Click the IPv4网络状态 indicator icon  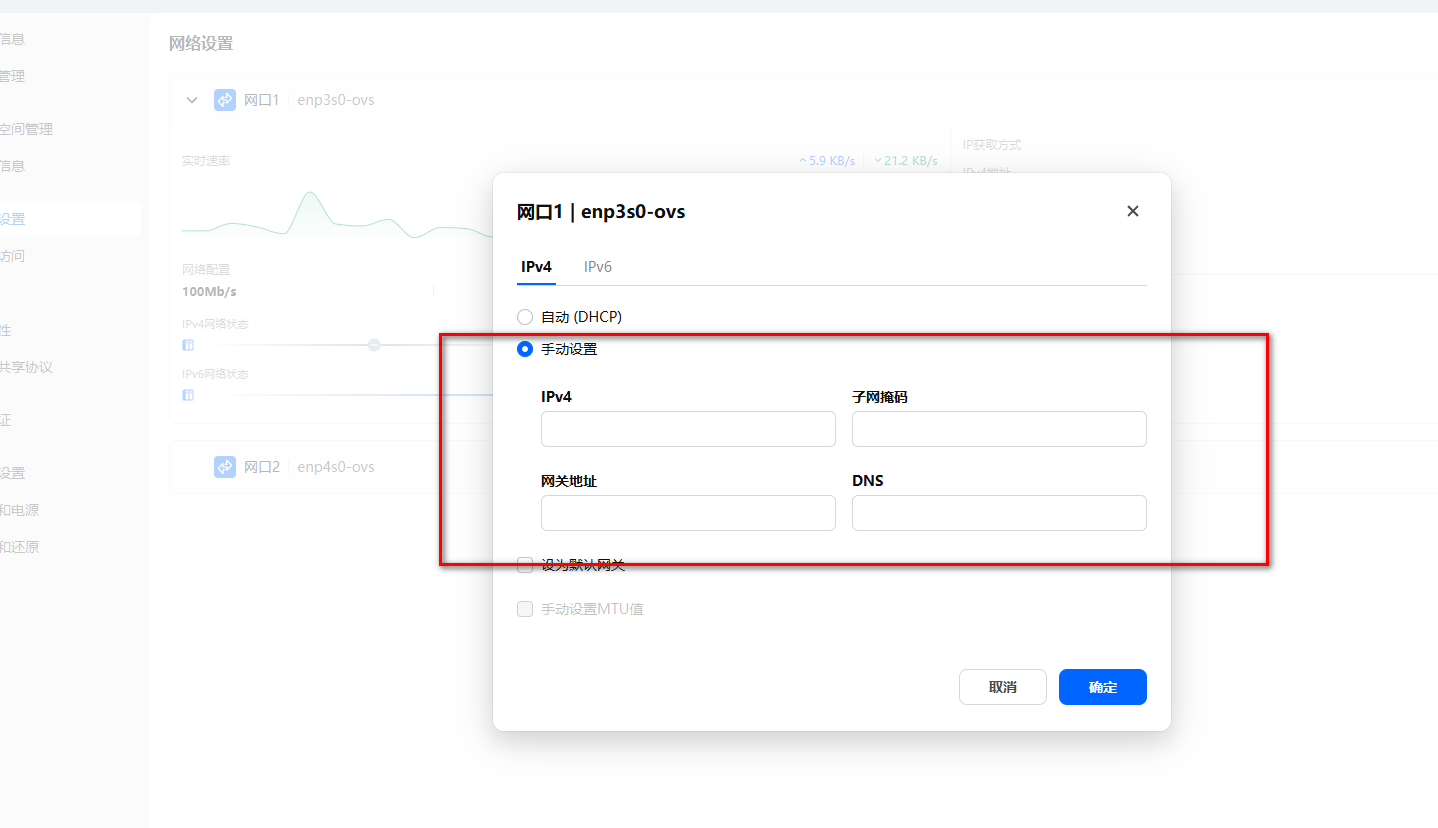188,345
